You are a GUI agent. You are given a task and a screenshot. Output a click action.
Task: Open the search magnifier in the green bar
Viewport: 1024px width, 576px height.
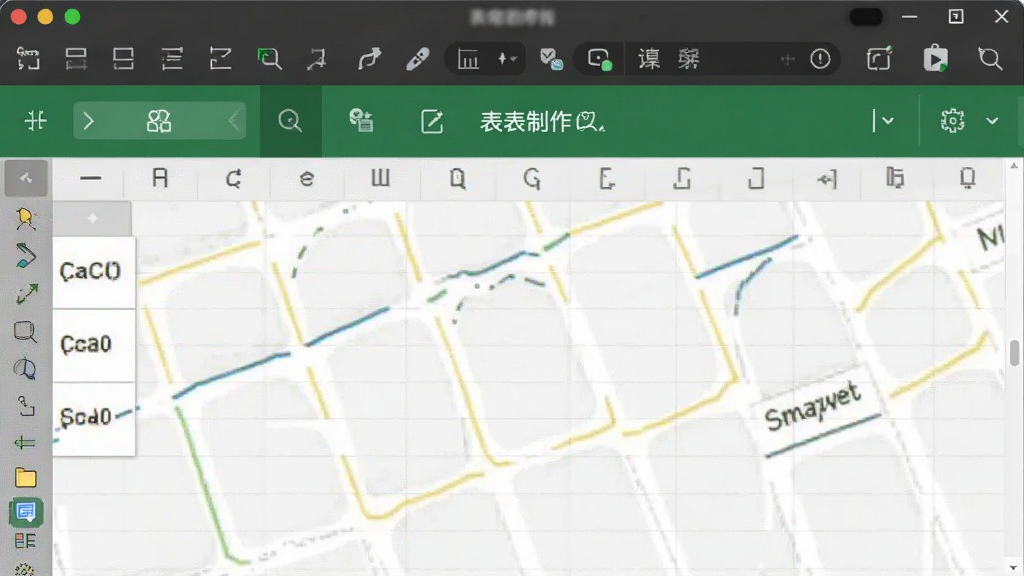[x=290, y=121]
